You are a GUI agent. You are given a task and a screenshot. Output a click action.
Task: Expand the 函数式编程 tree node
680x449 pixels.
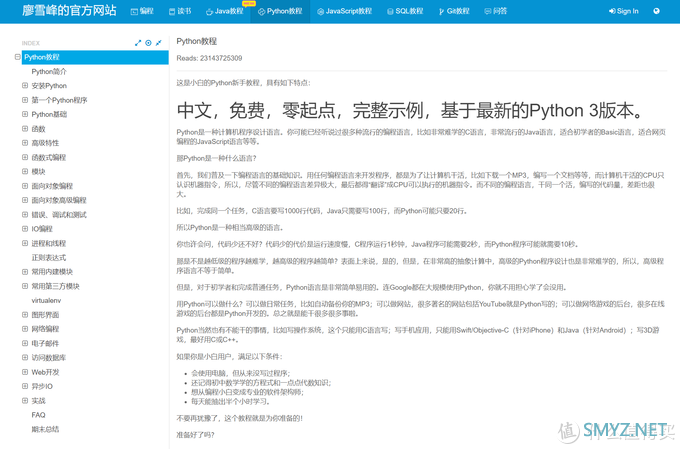click(25, 157)
